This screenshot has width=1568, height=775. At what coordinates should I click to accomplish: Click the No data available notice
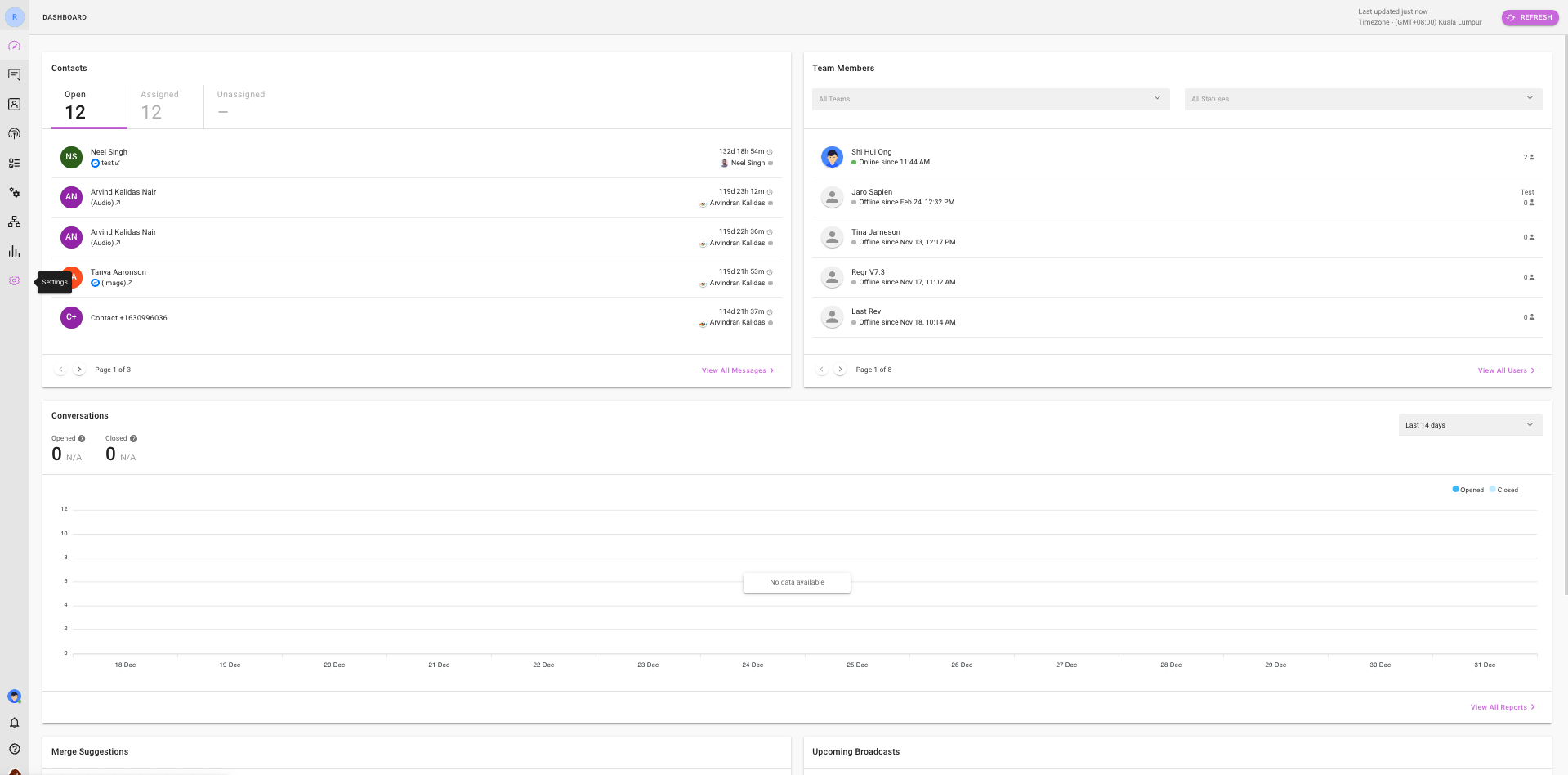pyautogui.click(x=797, y=582)
